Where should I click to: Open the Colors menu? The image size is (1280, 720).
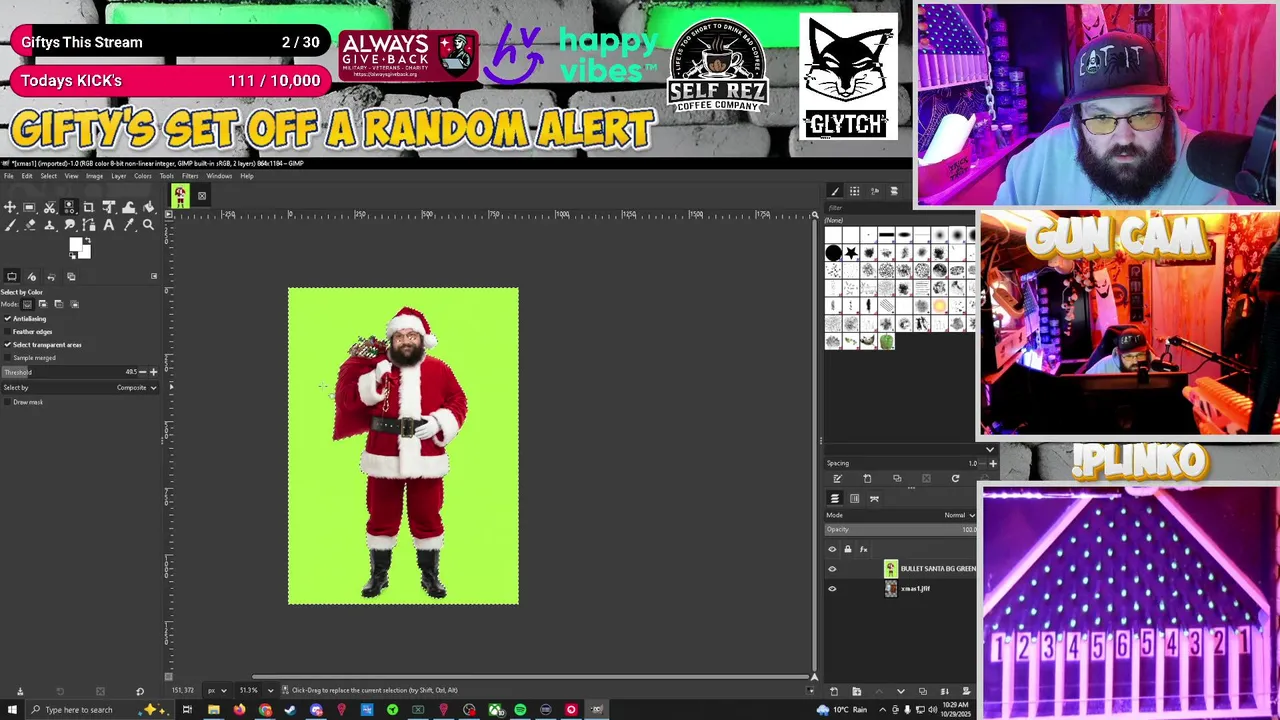point(143,176)
